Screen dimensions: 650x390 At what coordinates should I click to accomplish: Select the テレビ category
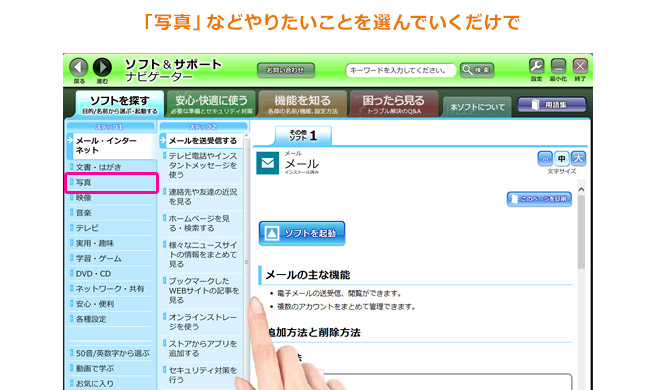pyautogui.click(x=112, y=228)
